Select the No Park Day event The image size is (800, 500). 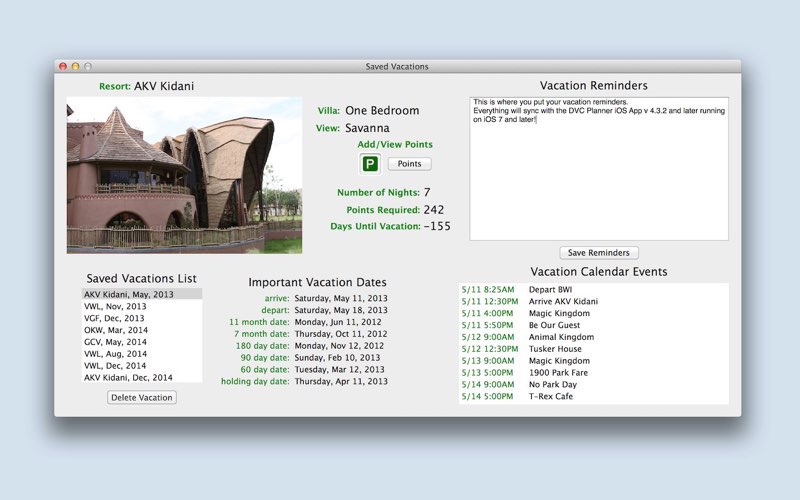[593, 384]
